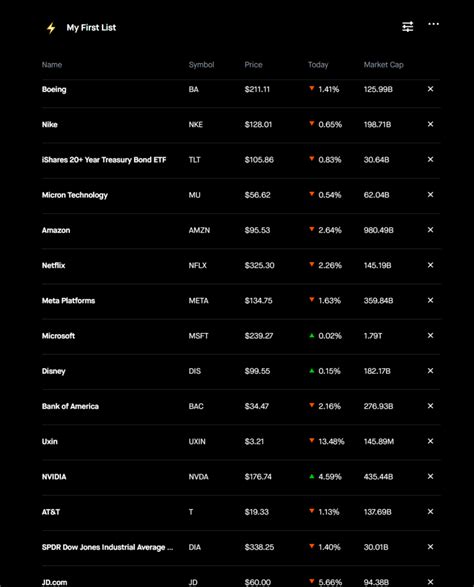Remove Boeing from the list
The width and height of the screenshot is (474, 587).
(430, 89)
